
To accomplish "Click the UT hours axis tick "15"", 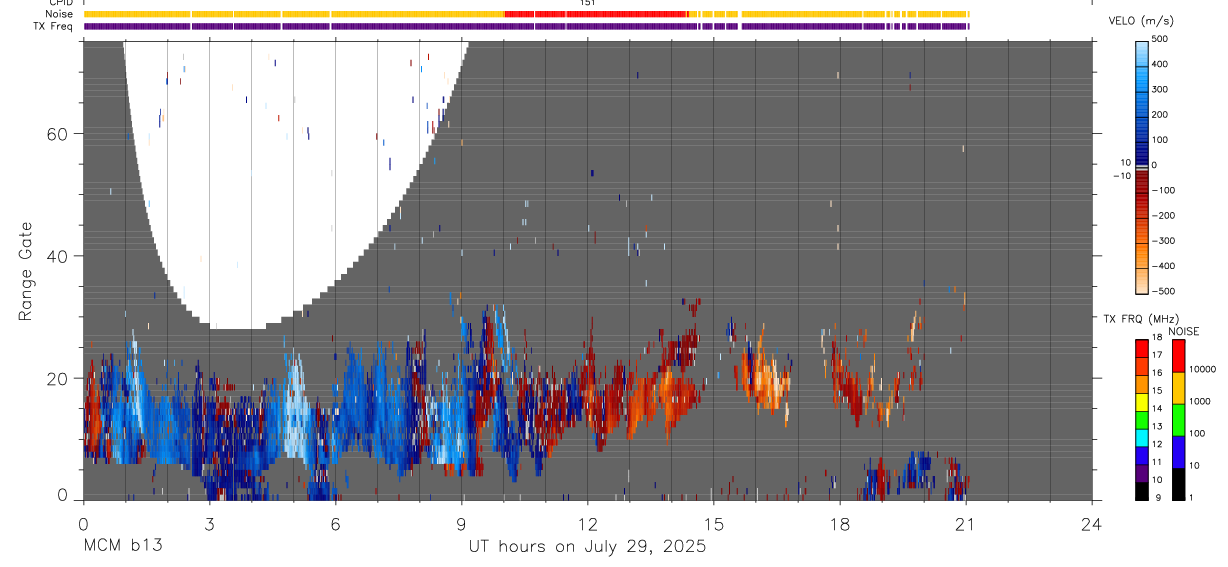I will click(x=714, y=524).
